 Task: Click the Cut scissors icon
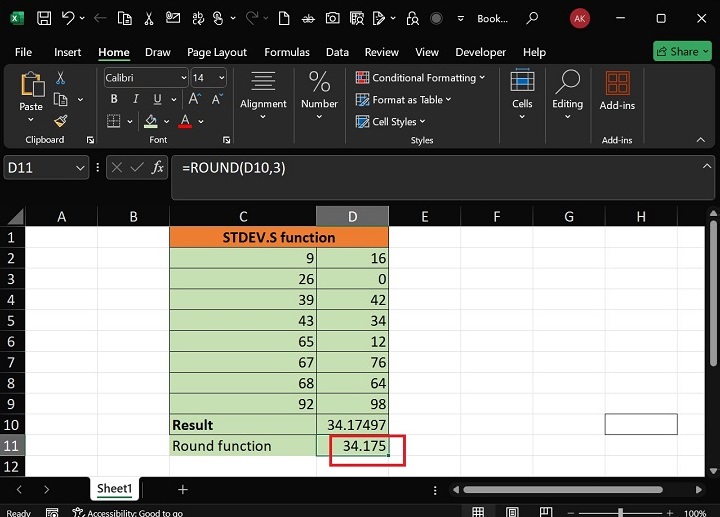point(61,78)
